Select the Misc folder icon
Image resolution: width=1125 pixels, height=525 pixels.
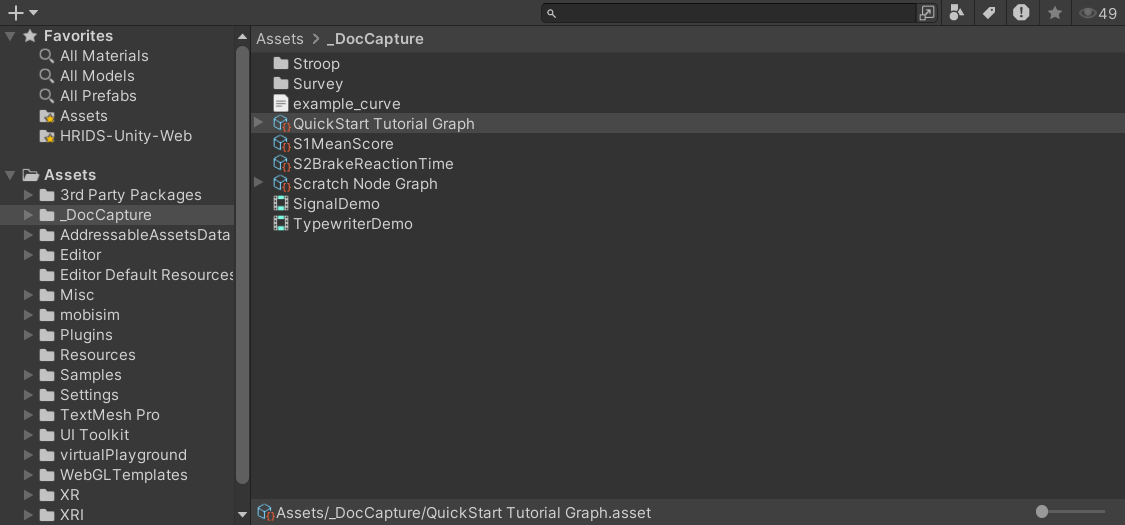pyautogui.click(x=47, y=295)
